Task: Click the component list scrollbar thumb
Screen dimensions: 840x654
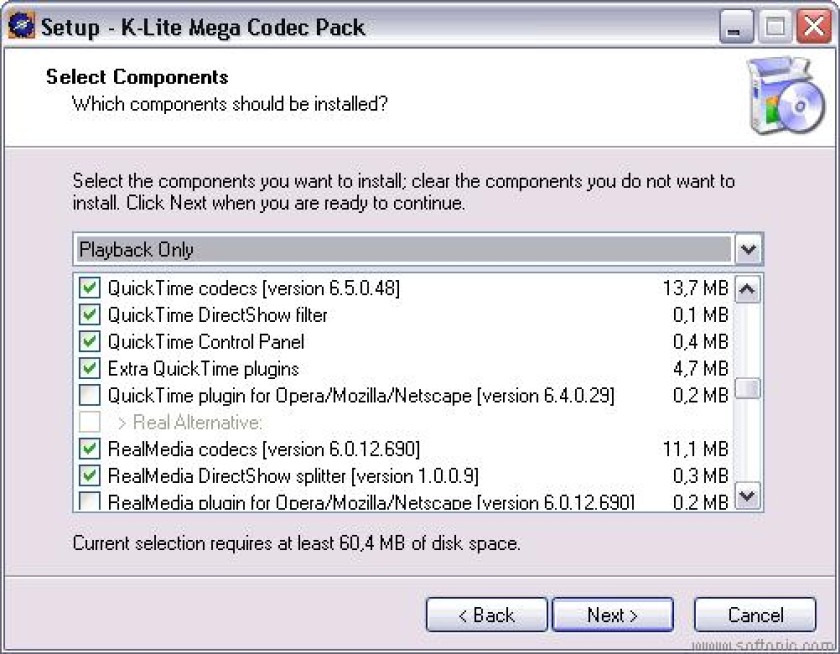Action: 748,388
